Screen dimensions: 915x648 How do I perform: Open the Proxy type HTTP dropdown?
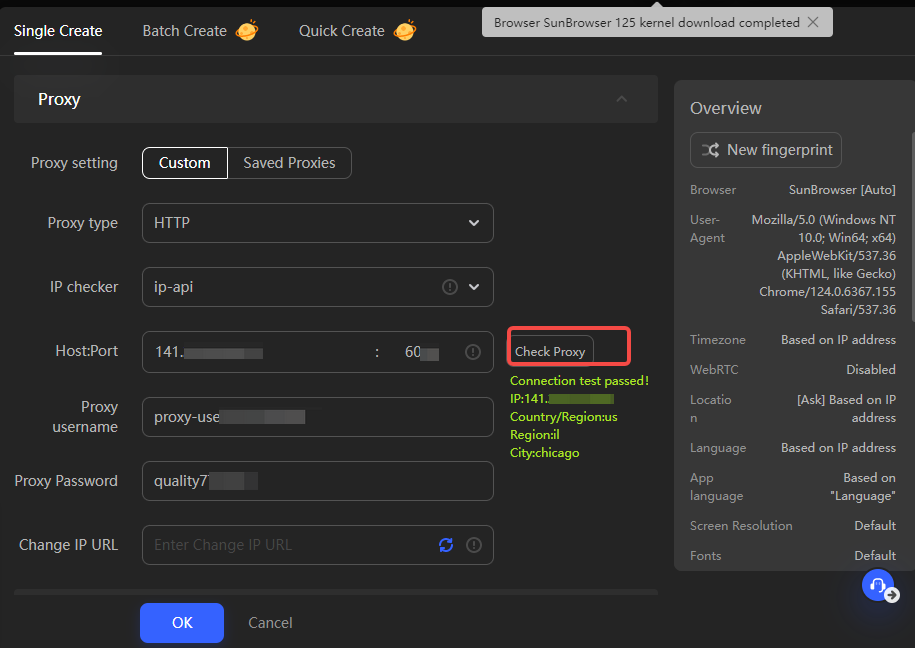point(317,223)
